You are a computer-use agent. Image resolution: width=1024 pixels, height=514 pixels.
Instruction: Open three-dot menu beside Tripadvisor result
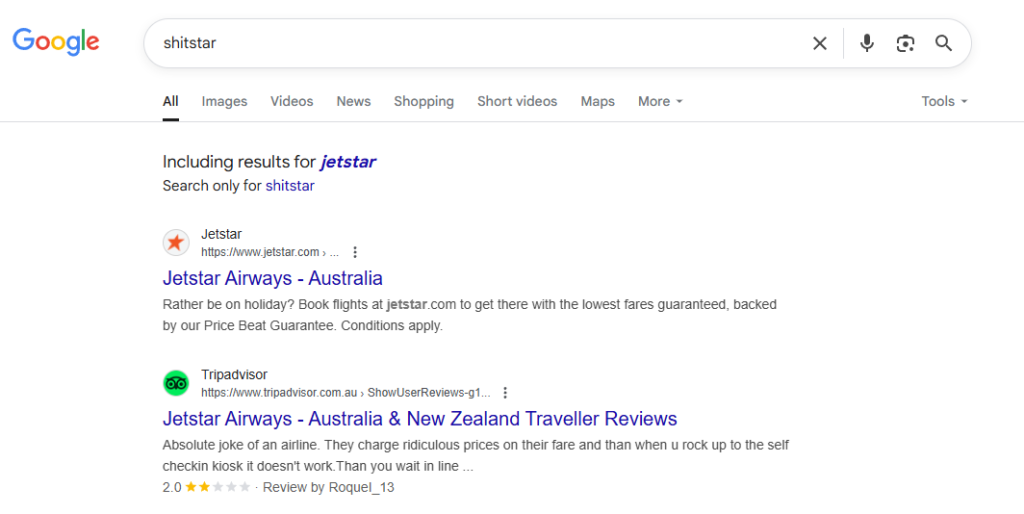pyautogui.click(x=505, y=392)
